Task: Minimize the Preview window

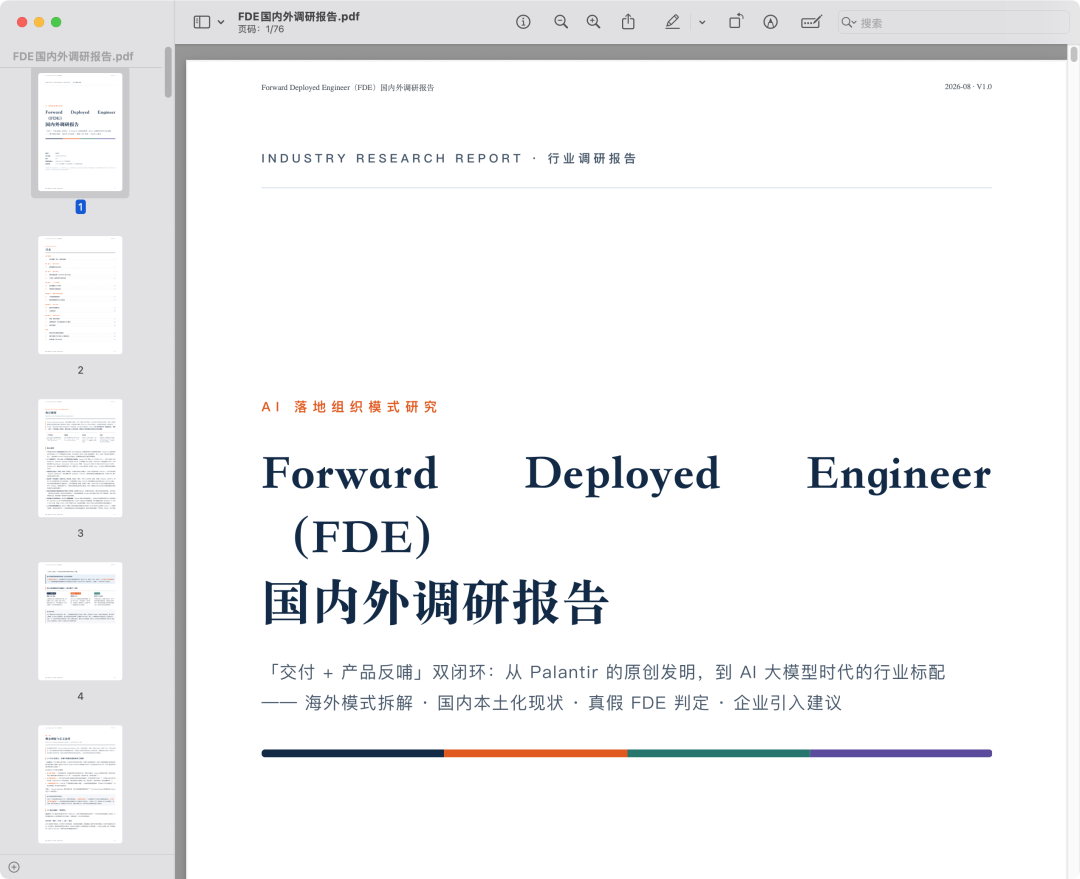Action: click(x=39, y=22)
